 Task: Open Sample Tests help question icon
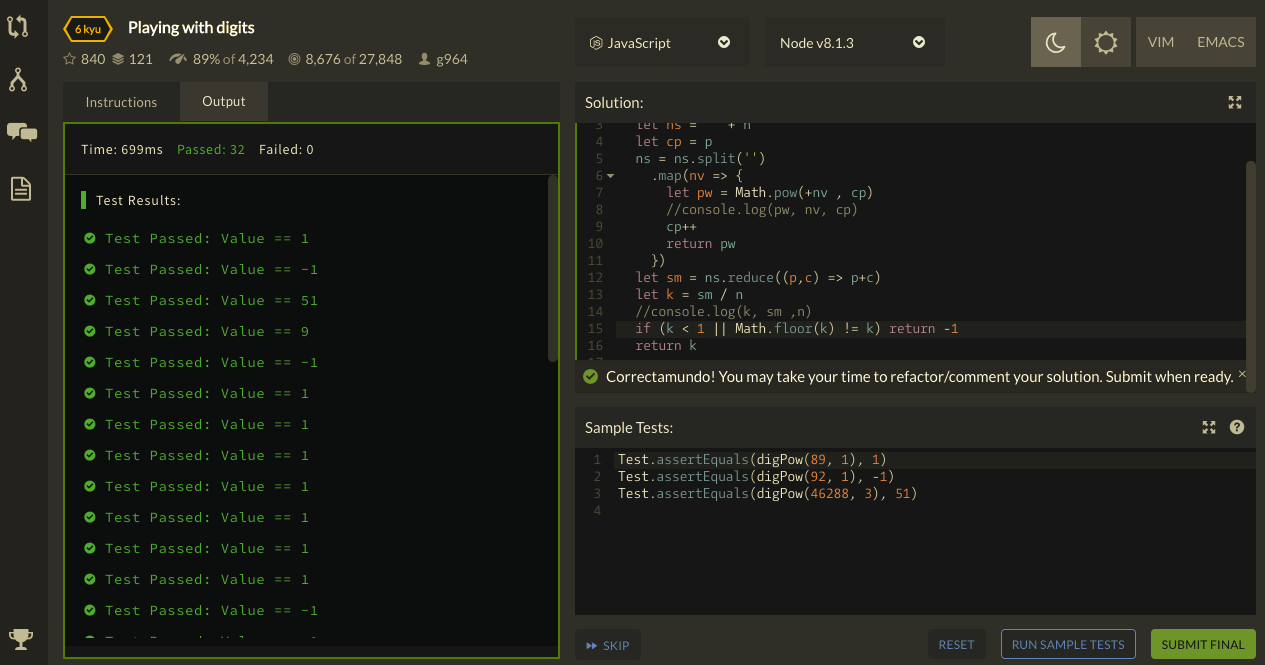click(1237, 427)
